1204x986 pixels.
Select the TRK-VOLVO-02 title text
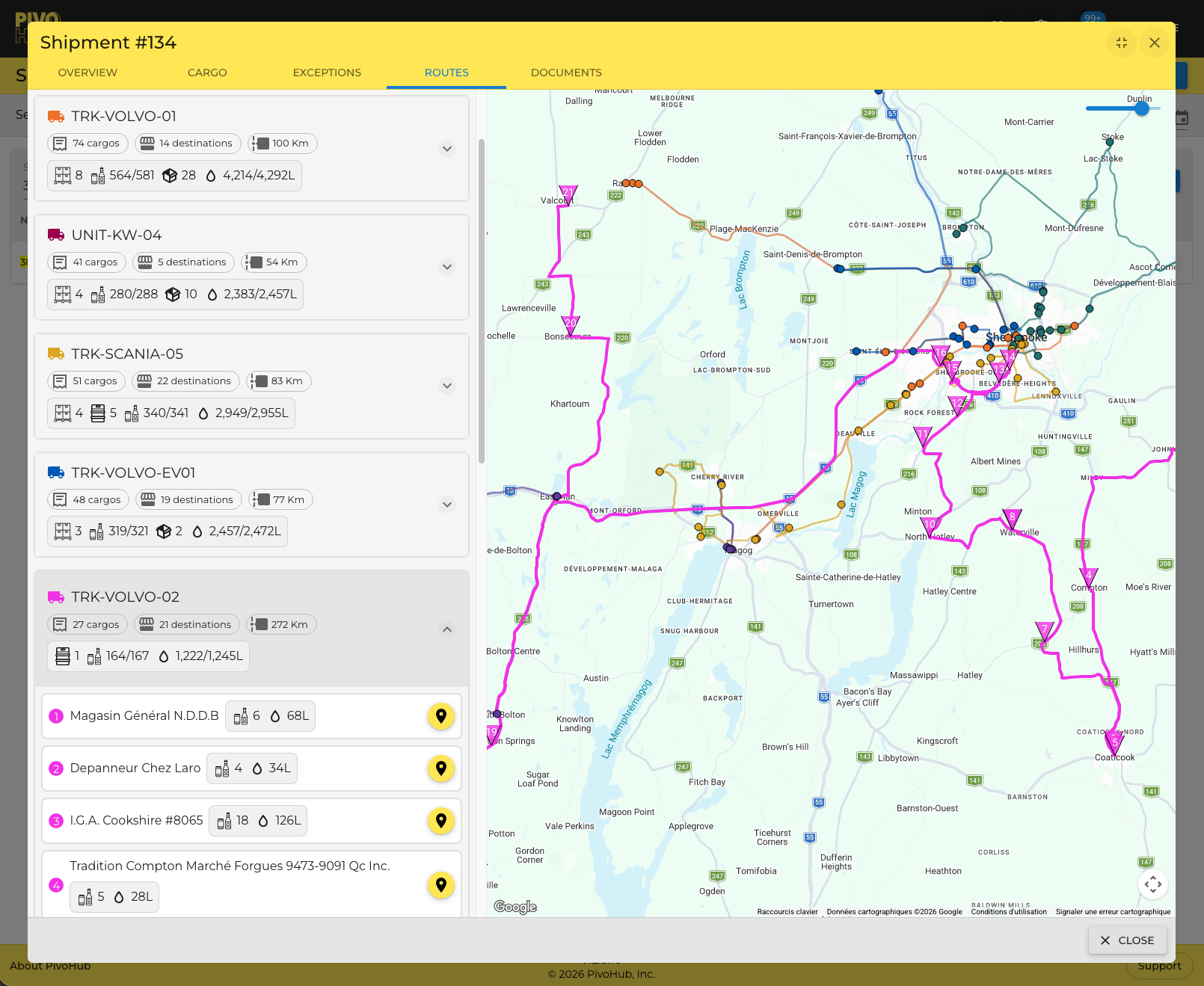tap(126, 597)
